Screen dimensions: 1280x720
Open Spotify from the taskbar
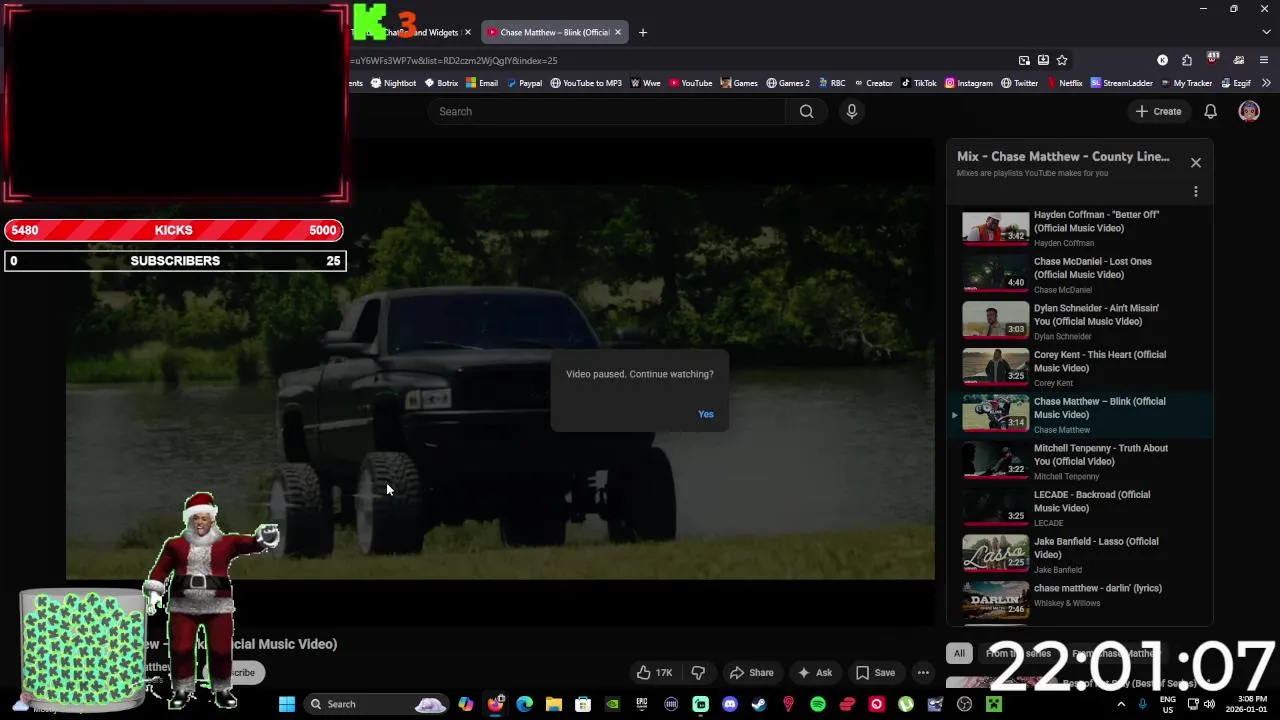[x=818, y=704]
